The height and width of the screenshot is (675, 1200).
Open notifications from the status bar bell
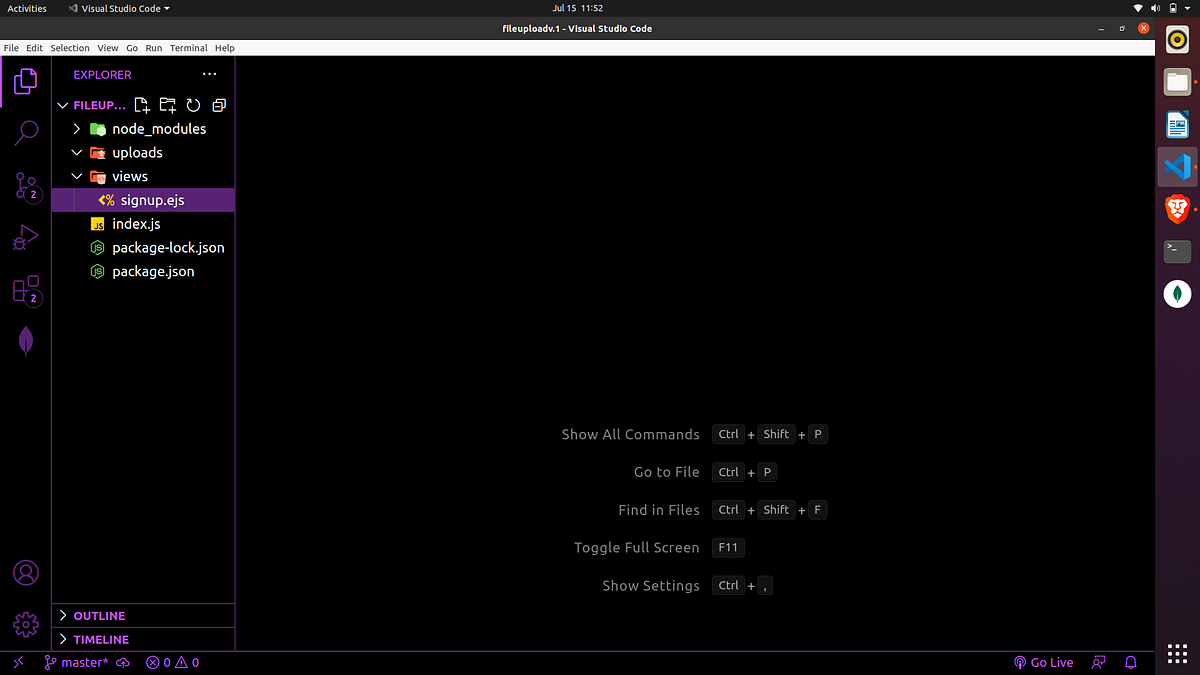[x=1130, y=662]
